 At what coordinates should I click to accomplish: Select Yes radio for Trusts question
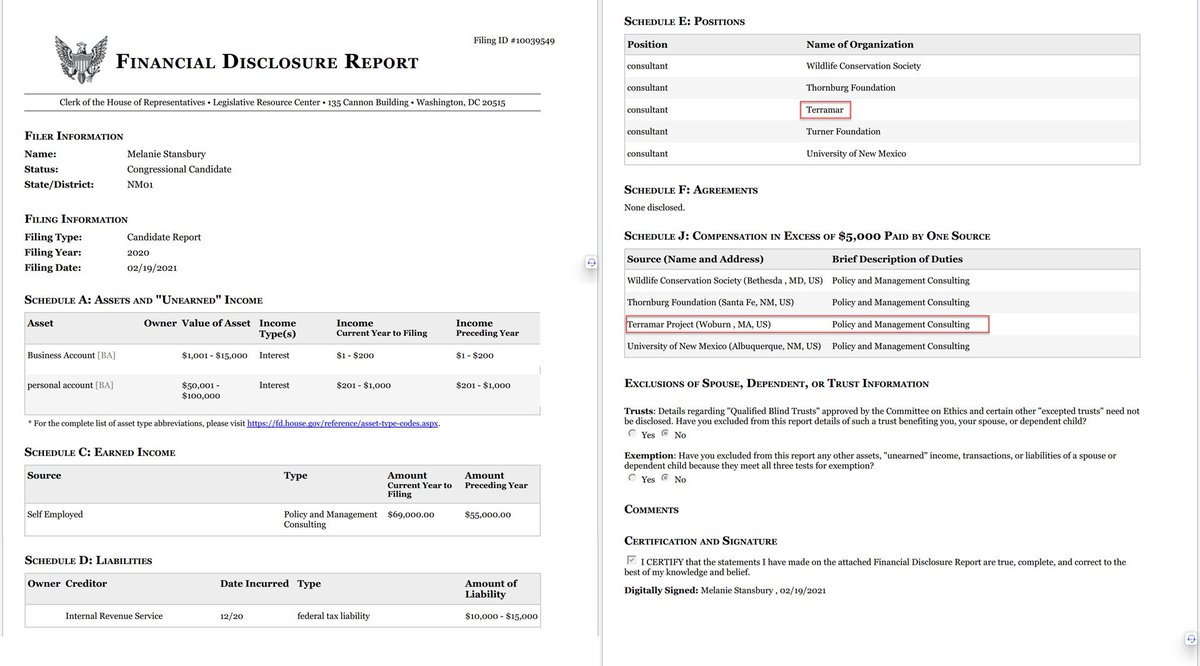tap(631, 434)
